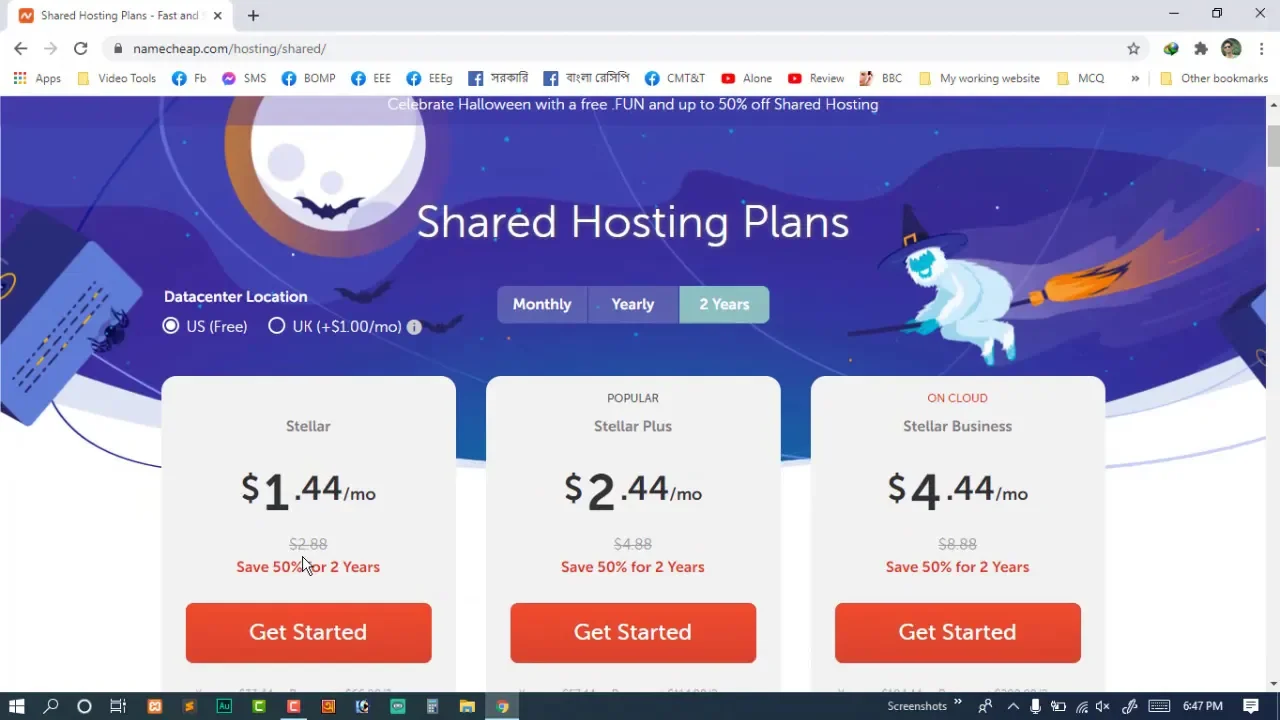Screen dimensions: 1280x720
Task: Open the Other bookmarks folder
Action: [1214, 78]
